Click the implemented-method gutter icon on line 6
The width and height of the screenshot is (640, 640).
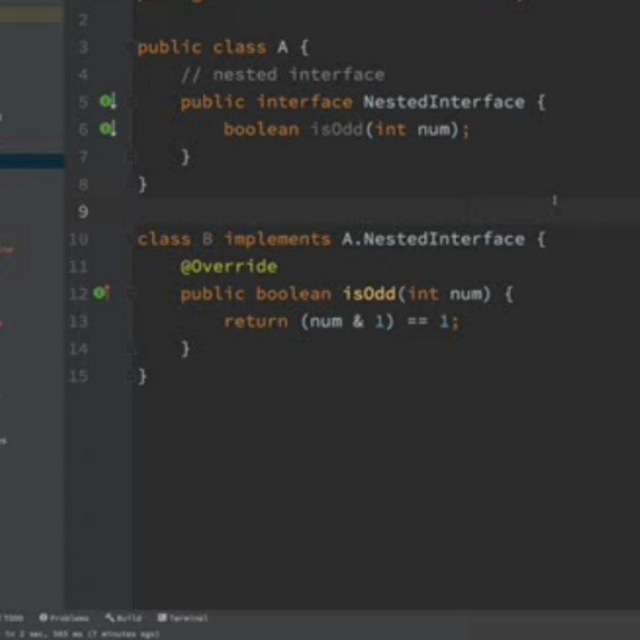pyautogui.click(x=108, y=129)
